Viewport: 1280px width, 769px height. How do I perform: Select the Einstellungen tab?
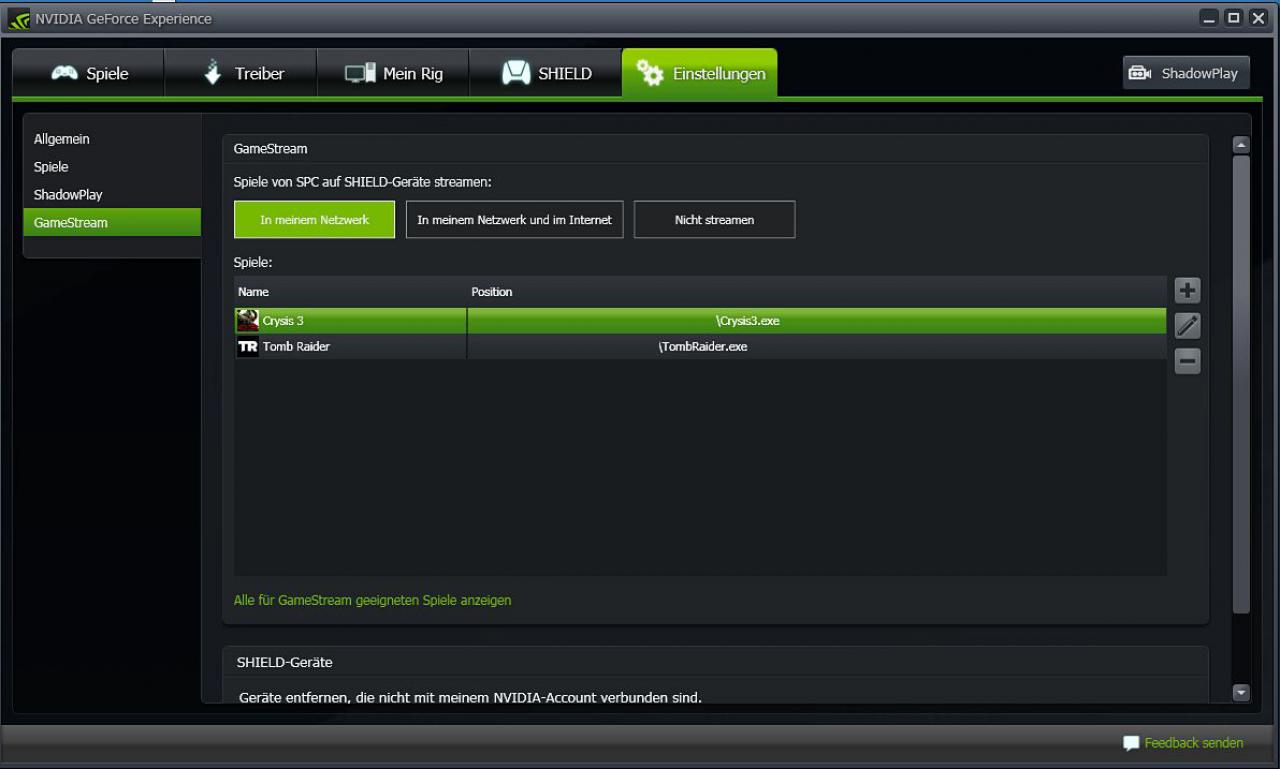700,73
